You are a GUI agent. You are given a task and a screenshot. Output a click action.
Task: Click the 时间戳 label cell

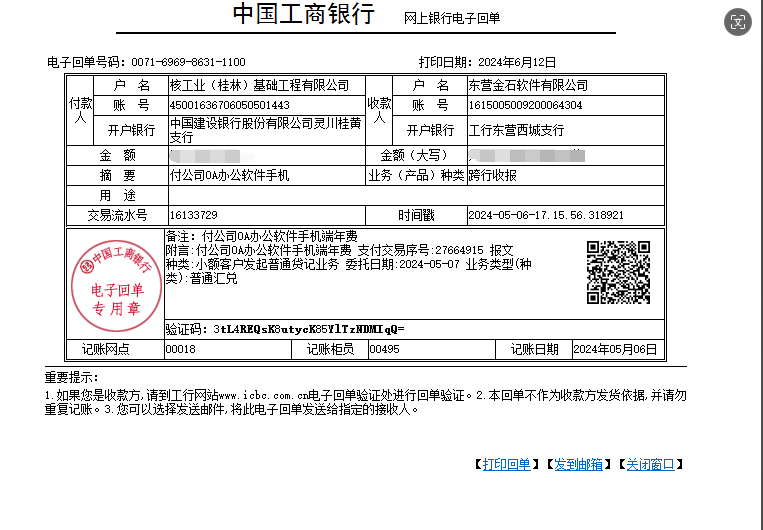(x=416, y=215)
